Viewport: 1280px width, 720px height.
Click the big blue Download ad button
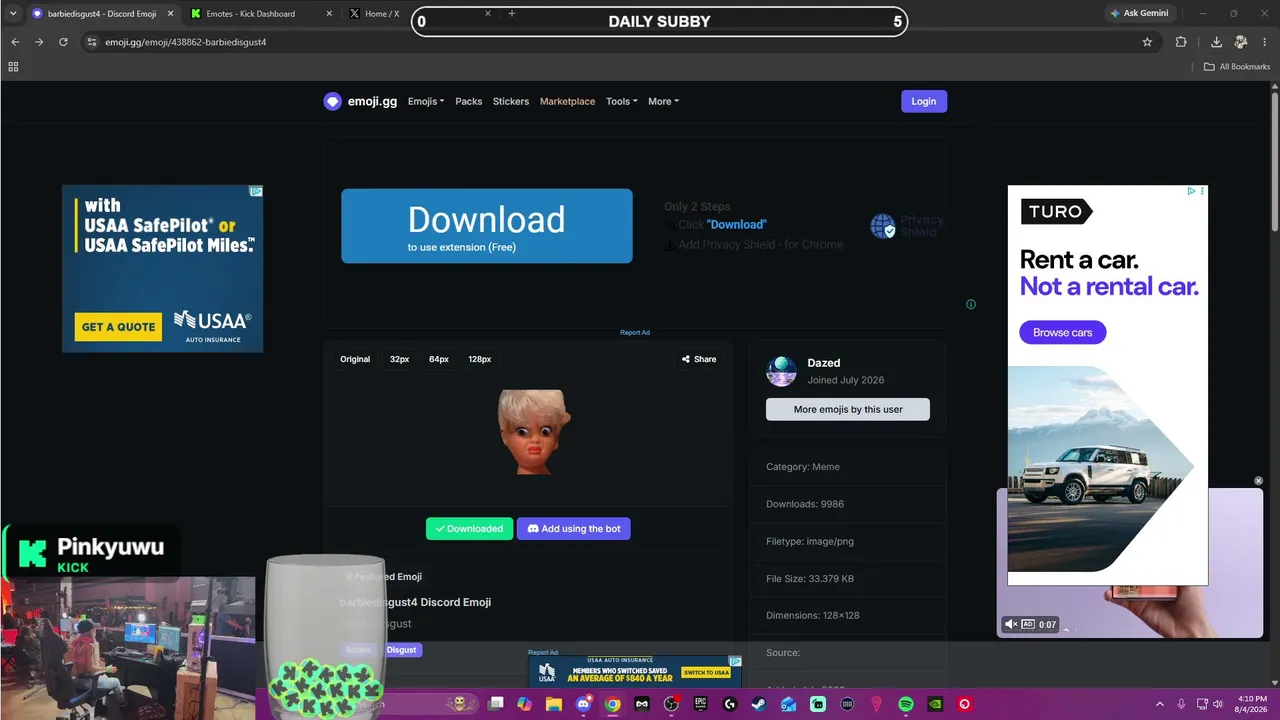pos(487,226)
